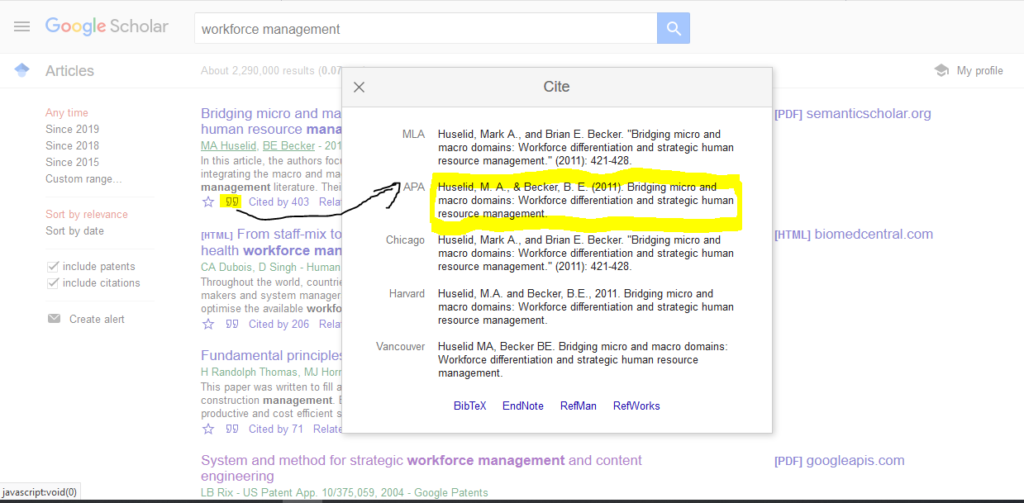
Task: Close the Cite dialog with the X
Action: (x=359, y=87)
